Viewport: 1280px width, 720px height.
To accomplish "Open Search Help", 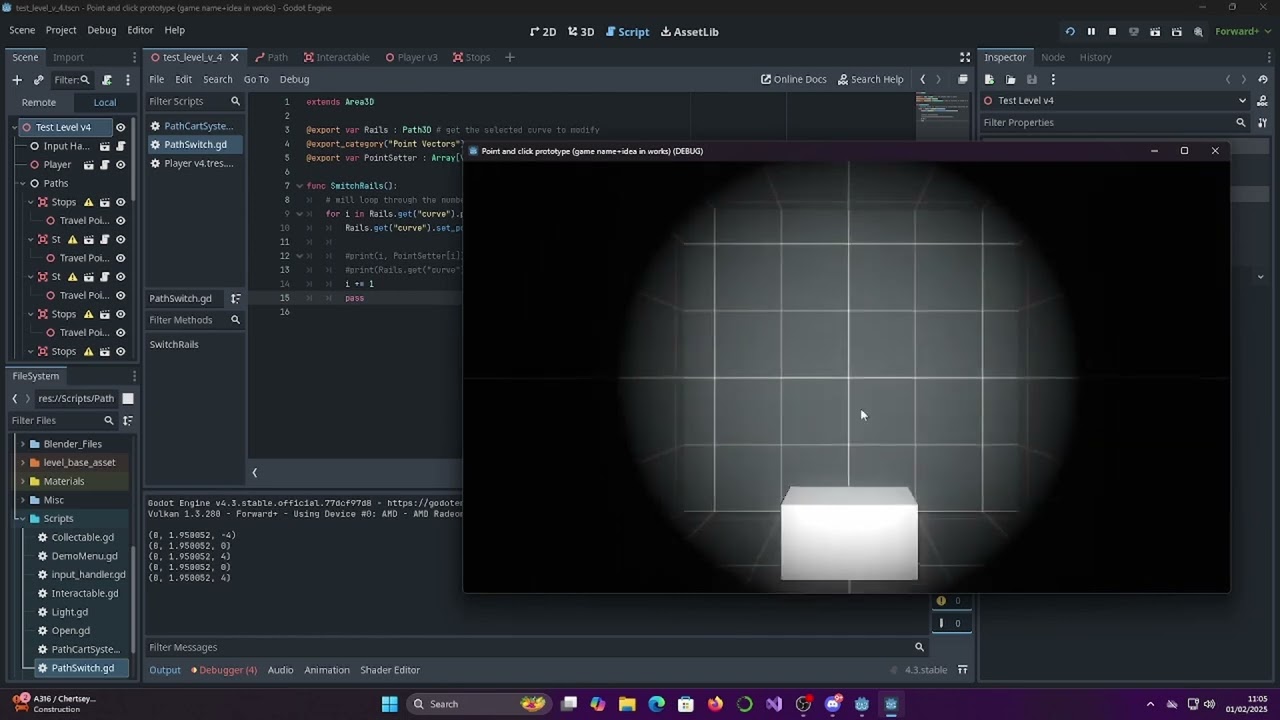I will click(x=870, y=79).
